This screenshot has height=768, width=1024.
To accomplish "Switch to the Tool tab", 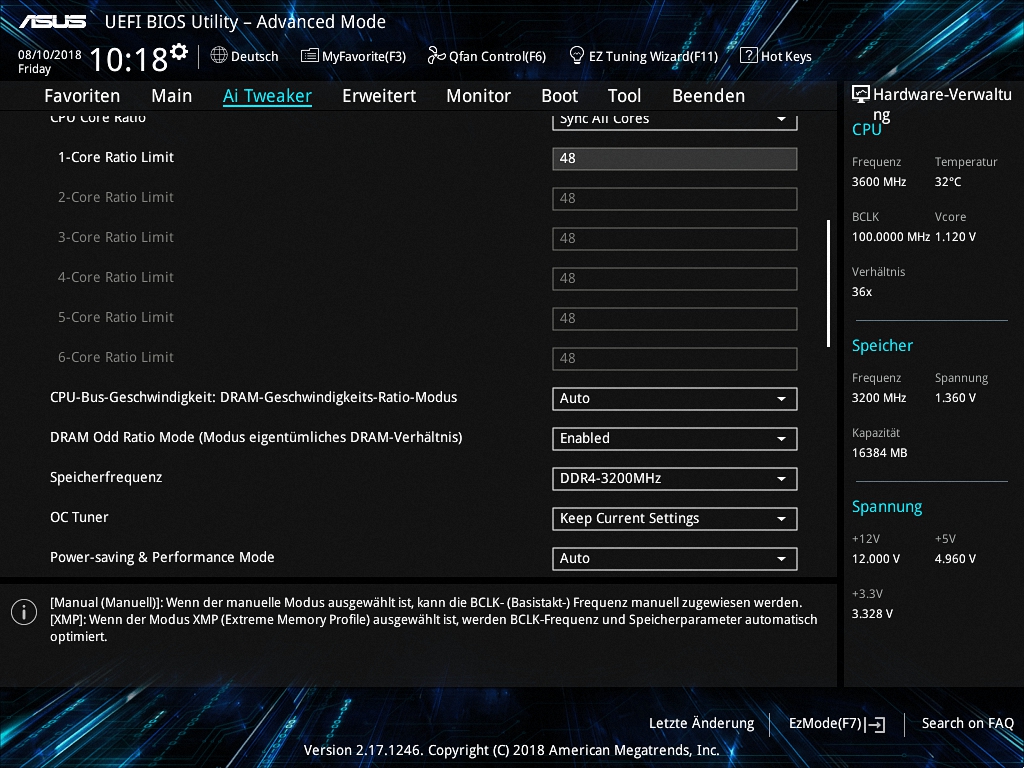I will tap(624, 95).
